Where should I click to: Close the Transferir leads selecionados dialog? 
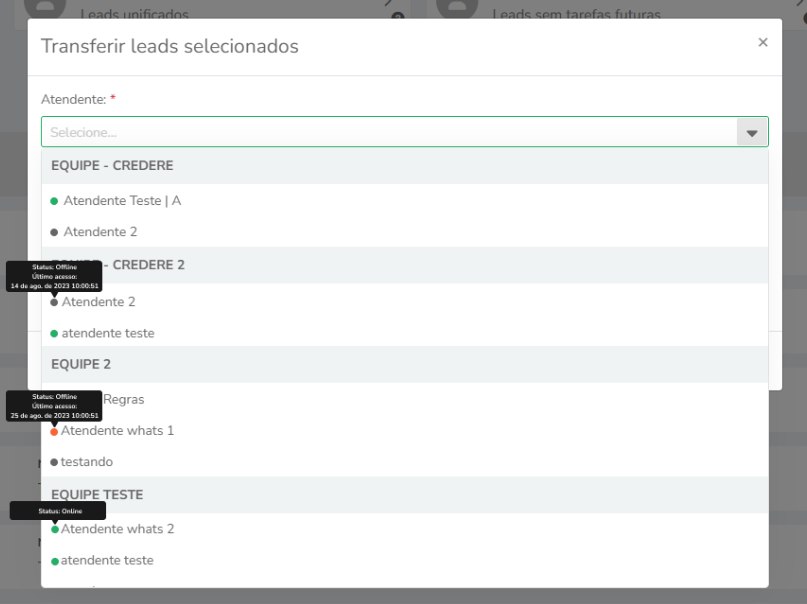[763, 42]
